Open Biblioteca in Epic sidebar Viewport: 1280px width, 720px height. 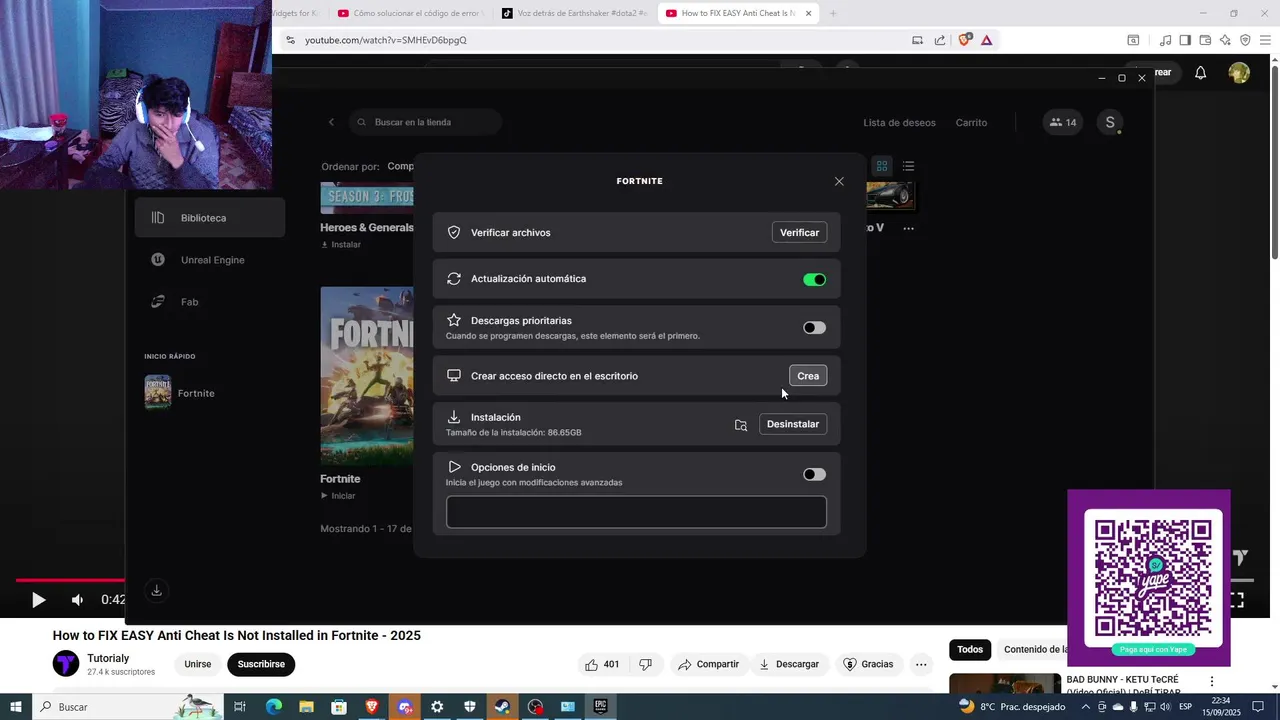(x=210, y=218)
